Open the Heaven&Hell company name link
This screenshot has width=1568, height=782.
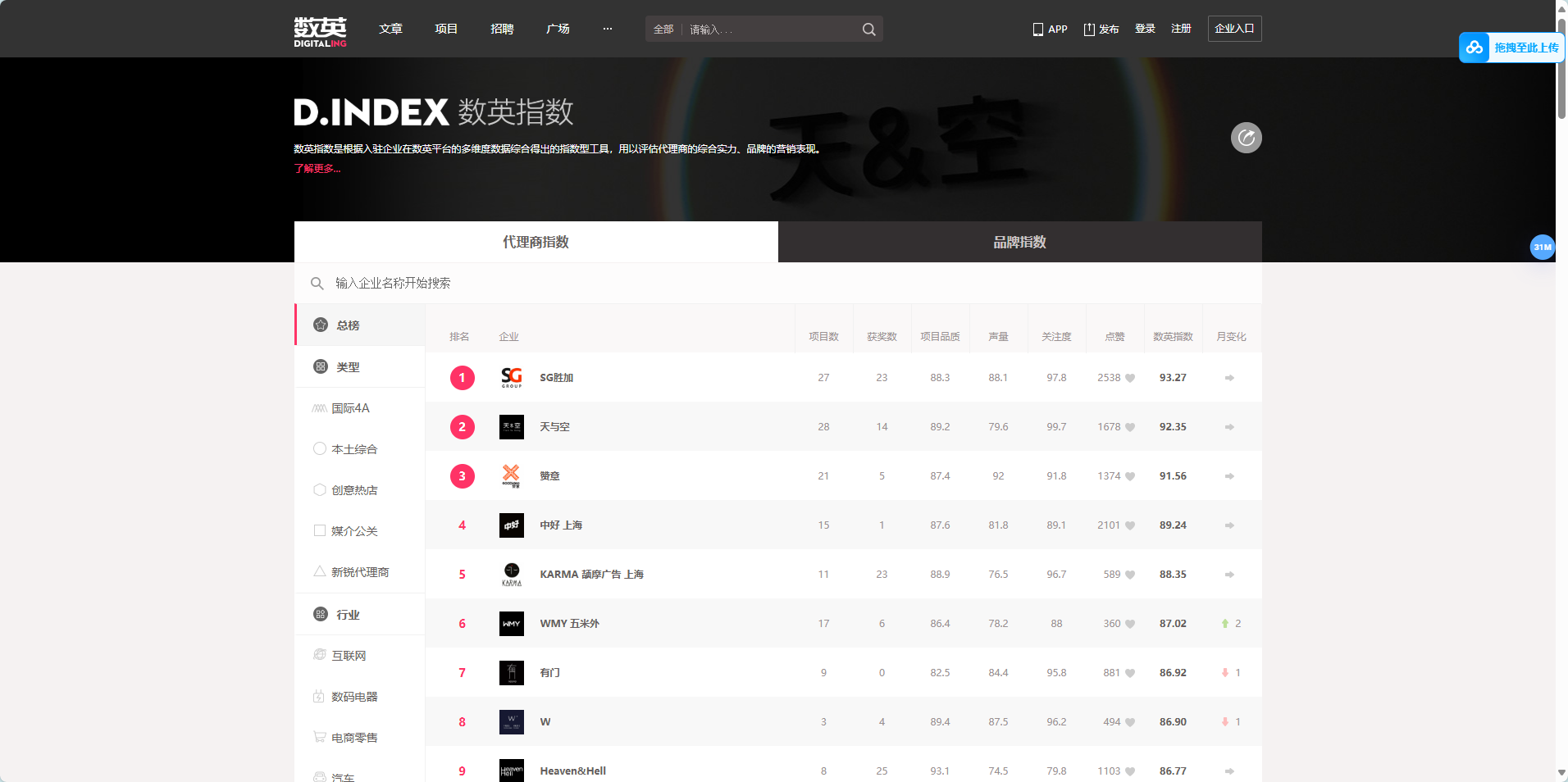tap(573, 771)
